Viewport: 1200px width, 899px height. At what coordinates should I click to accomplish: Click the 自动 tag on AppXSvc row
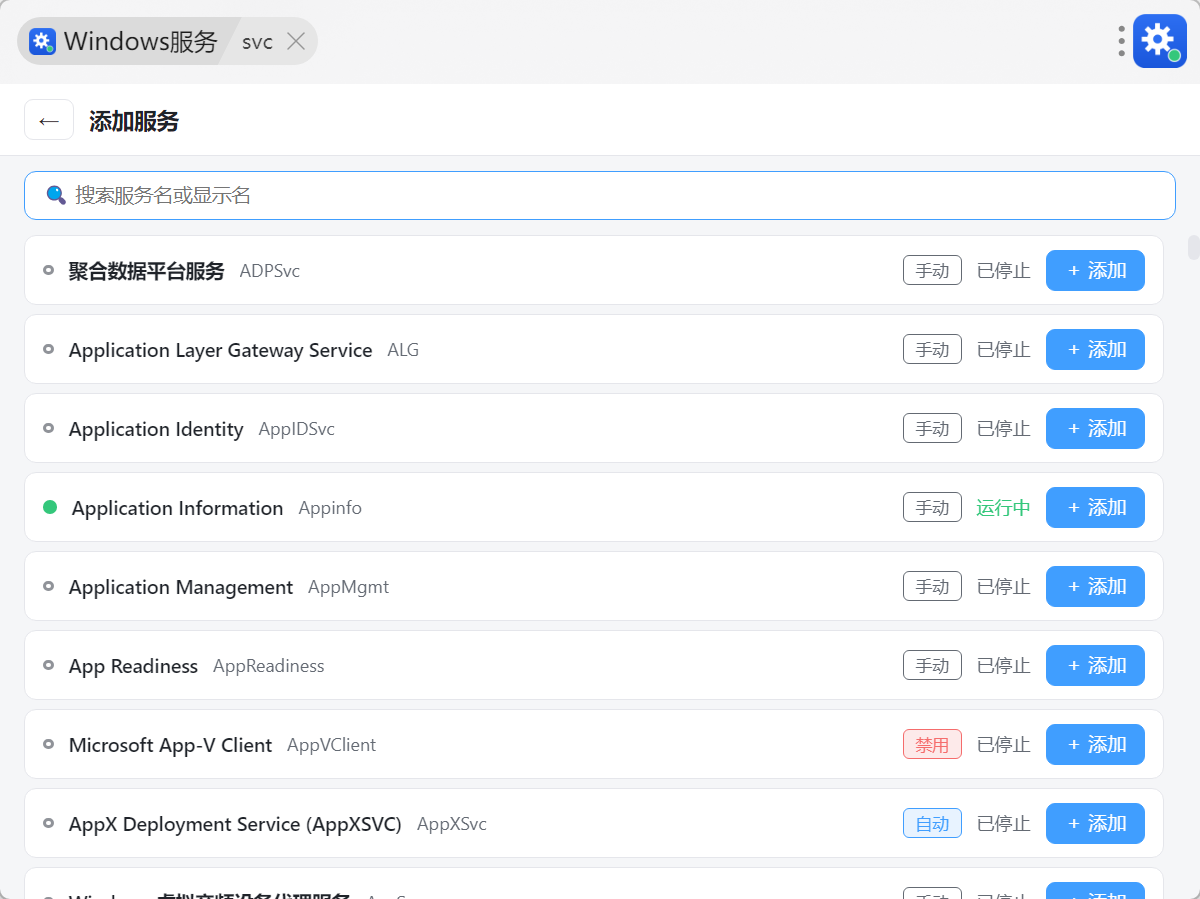[932, 823]
